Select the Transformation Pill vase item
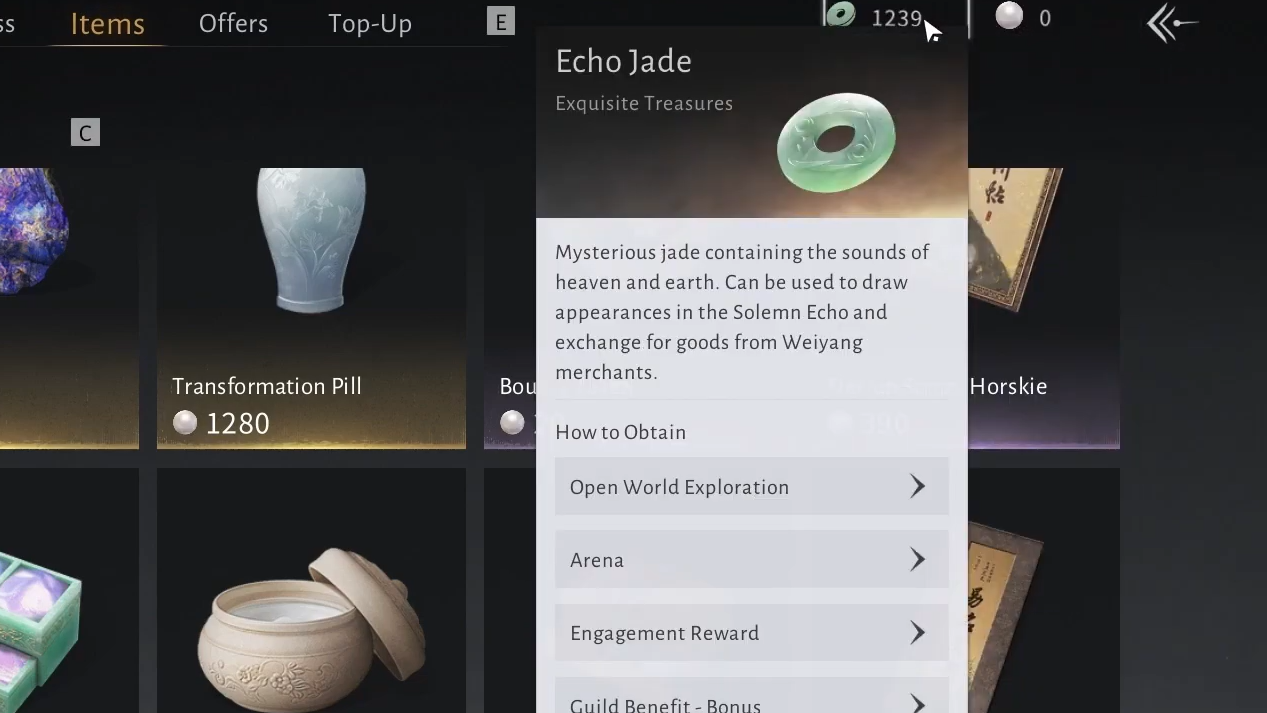This screenshot has height=713, width=1267. click(x=311, y=308)
